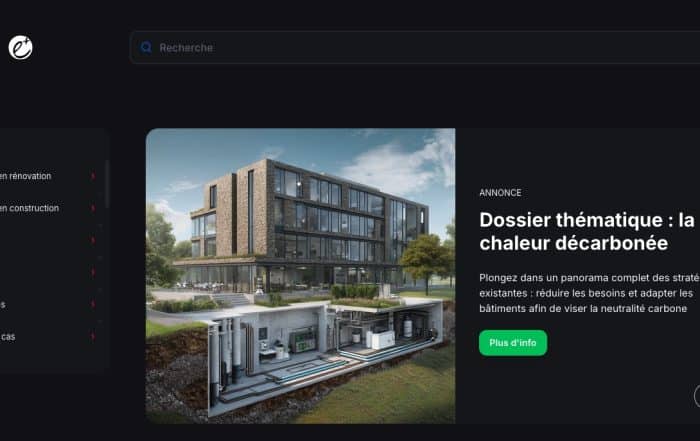
Task: Expand the 'en rénovation' red chevron
Action: pos(93,176)
